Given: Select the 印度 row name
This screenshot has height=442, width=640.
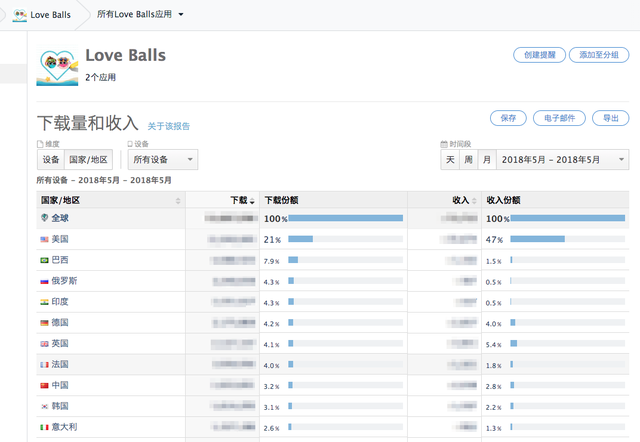Looking at the screenshot, I should (x=60, y=302).
